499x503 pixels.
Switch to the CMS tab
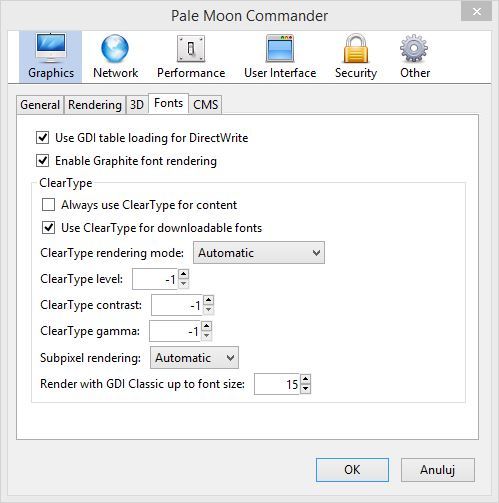[205, 105]
